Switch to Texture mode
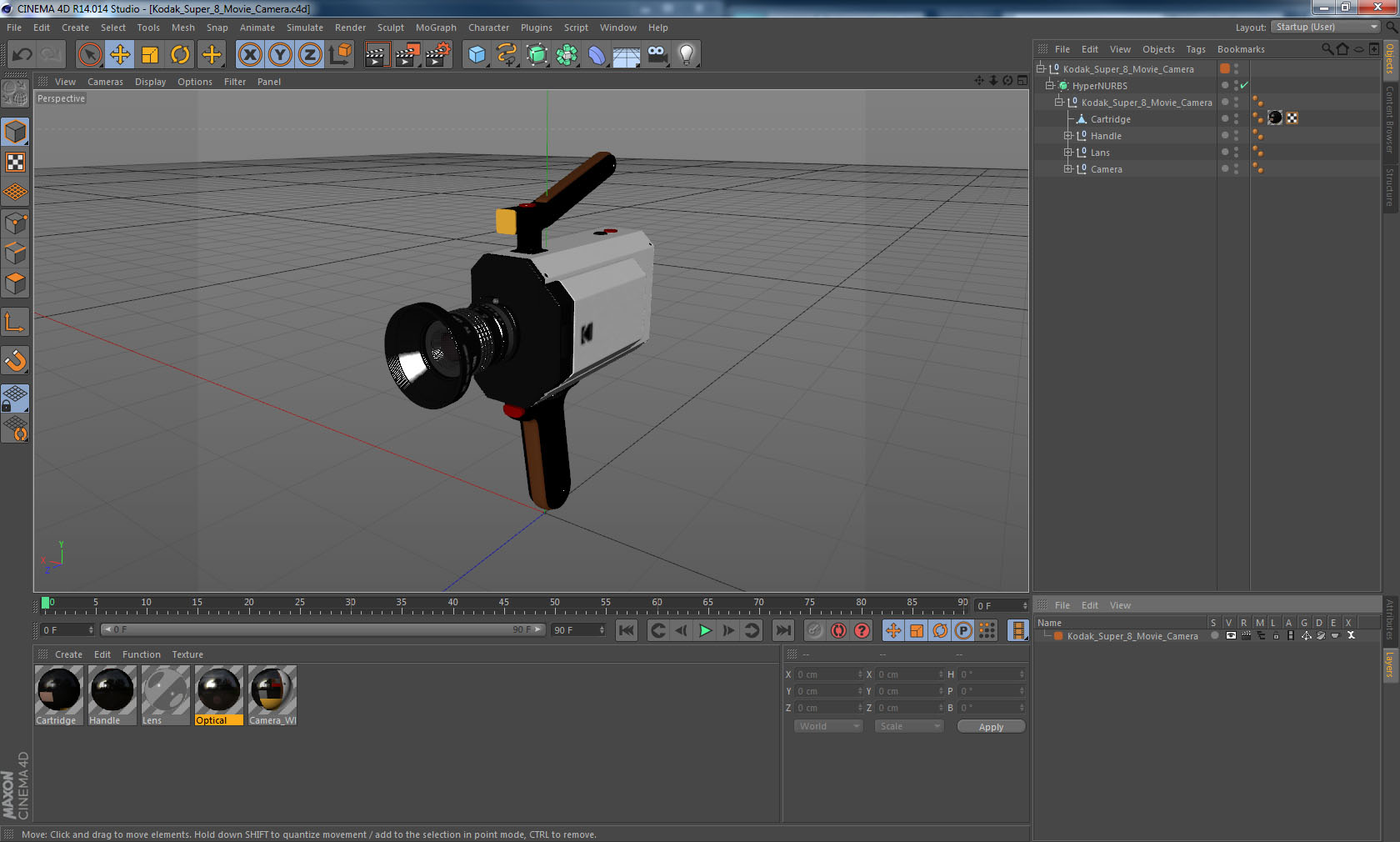The width and height of the screenshot is (1400, 842). (15, 163)
